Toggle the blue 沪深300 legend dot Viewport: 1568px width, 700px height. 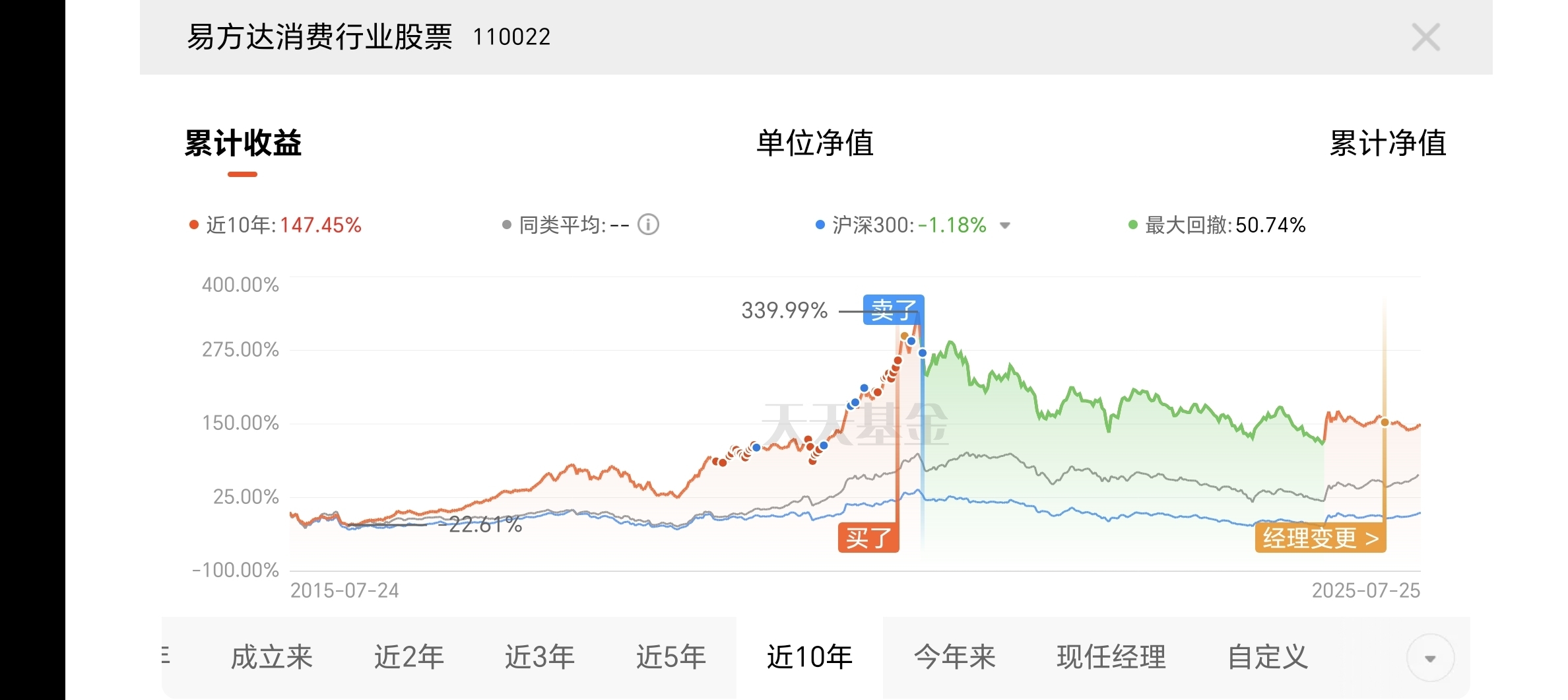coord(820,225)
